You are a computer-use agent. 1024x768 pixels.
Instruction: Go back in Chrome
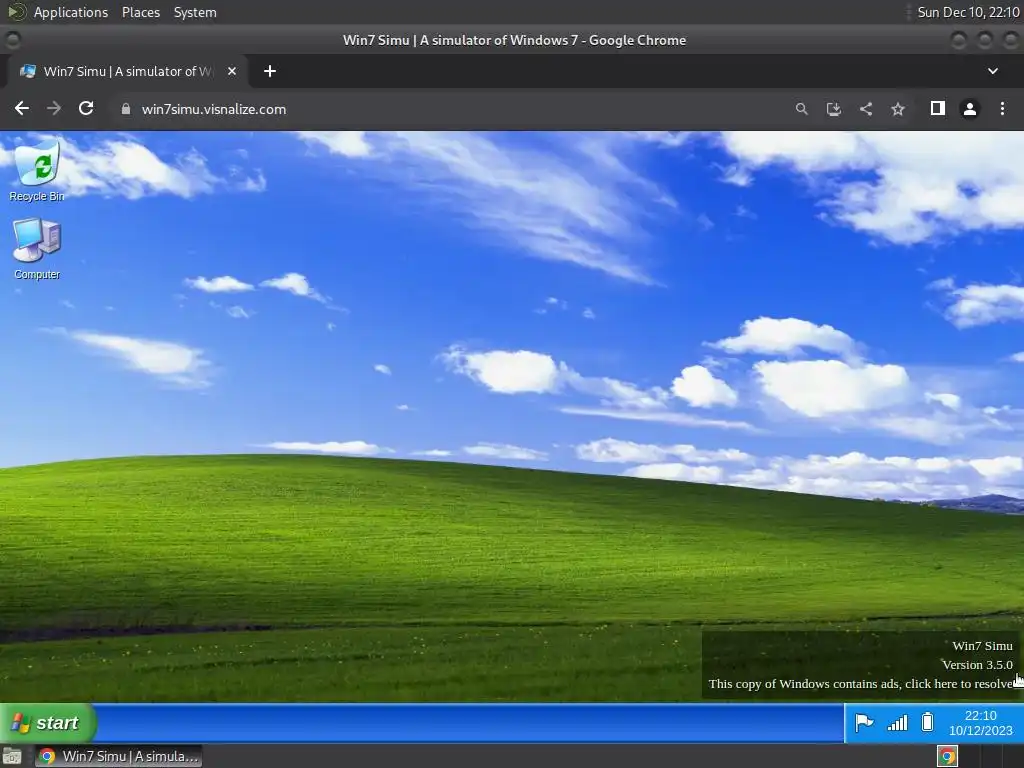click(22, 108)
